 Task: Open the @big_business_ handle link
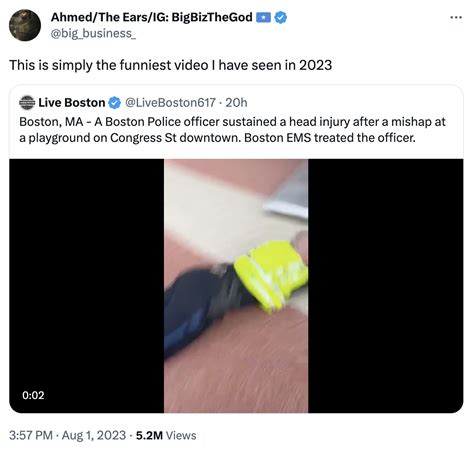[93, 34]
